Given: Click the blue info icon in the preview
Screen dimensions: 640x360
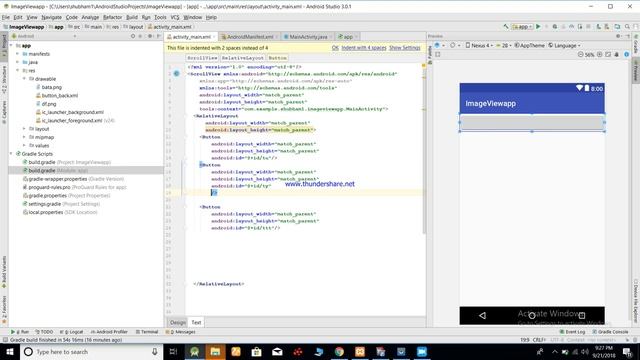Looking at the screenshot, I should click(627, 54).
